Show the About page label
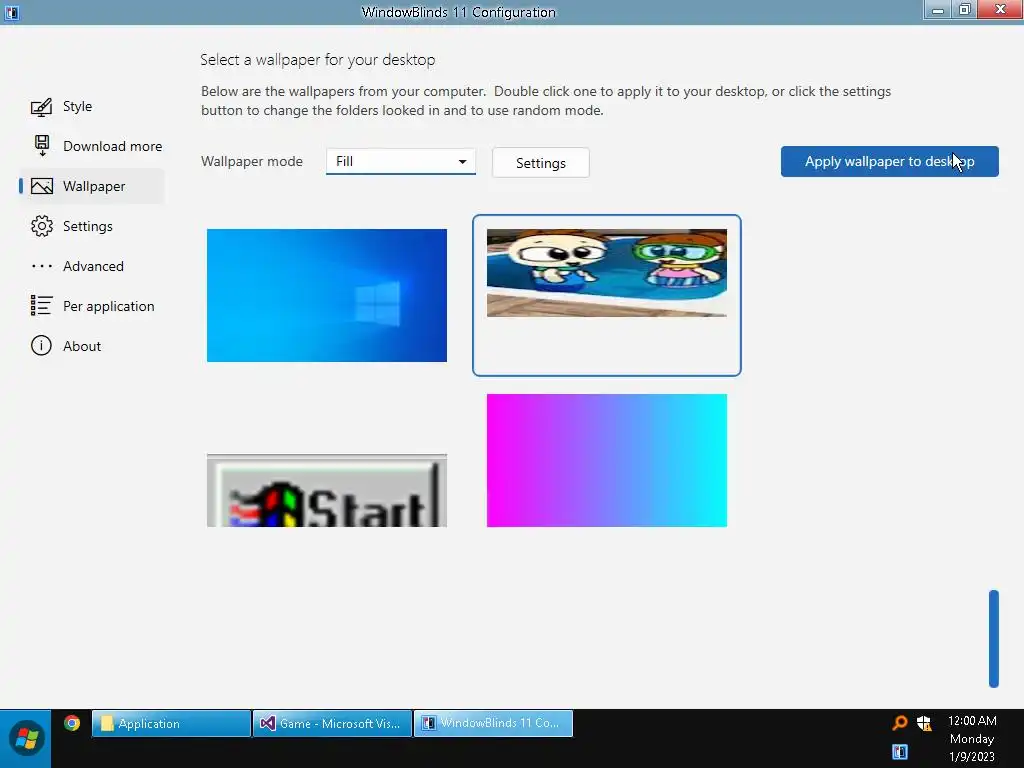The image size is (1024, 768). point(82,346)
